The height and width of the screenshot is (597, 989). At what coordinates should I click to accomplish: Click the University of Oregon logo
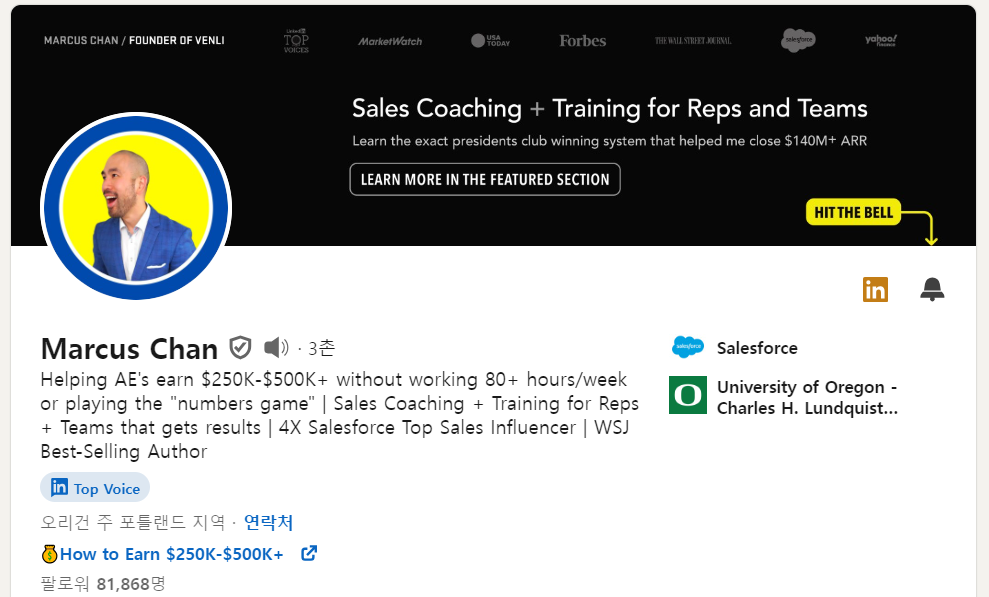click(x=688, y=395)
